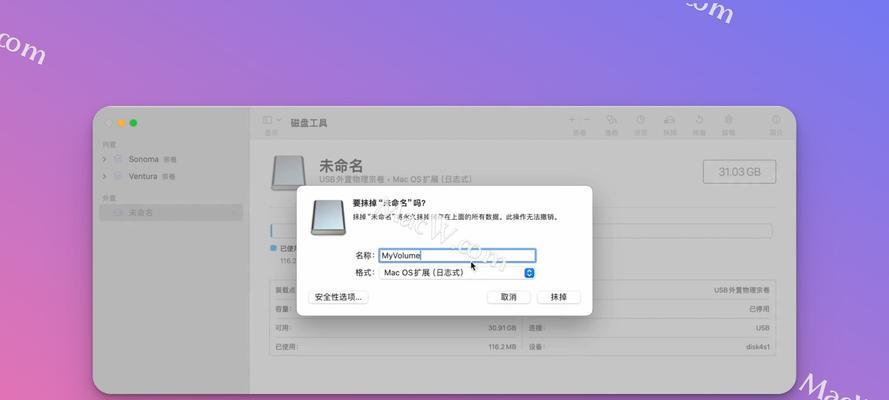Click Erase tool in toolbar
Viewport: 889px width, 400px height.
(x=670, y=120)
